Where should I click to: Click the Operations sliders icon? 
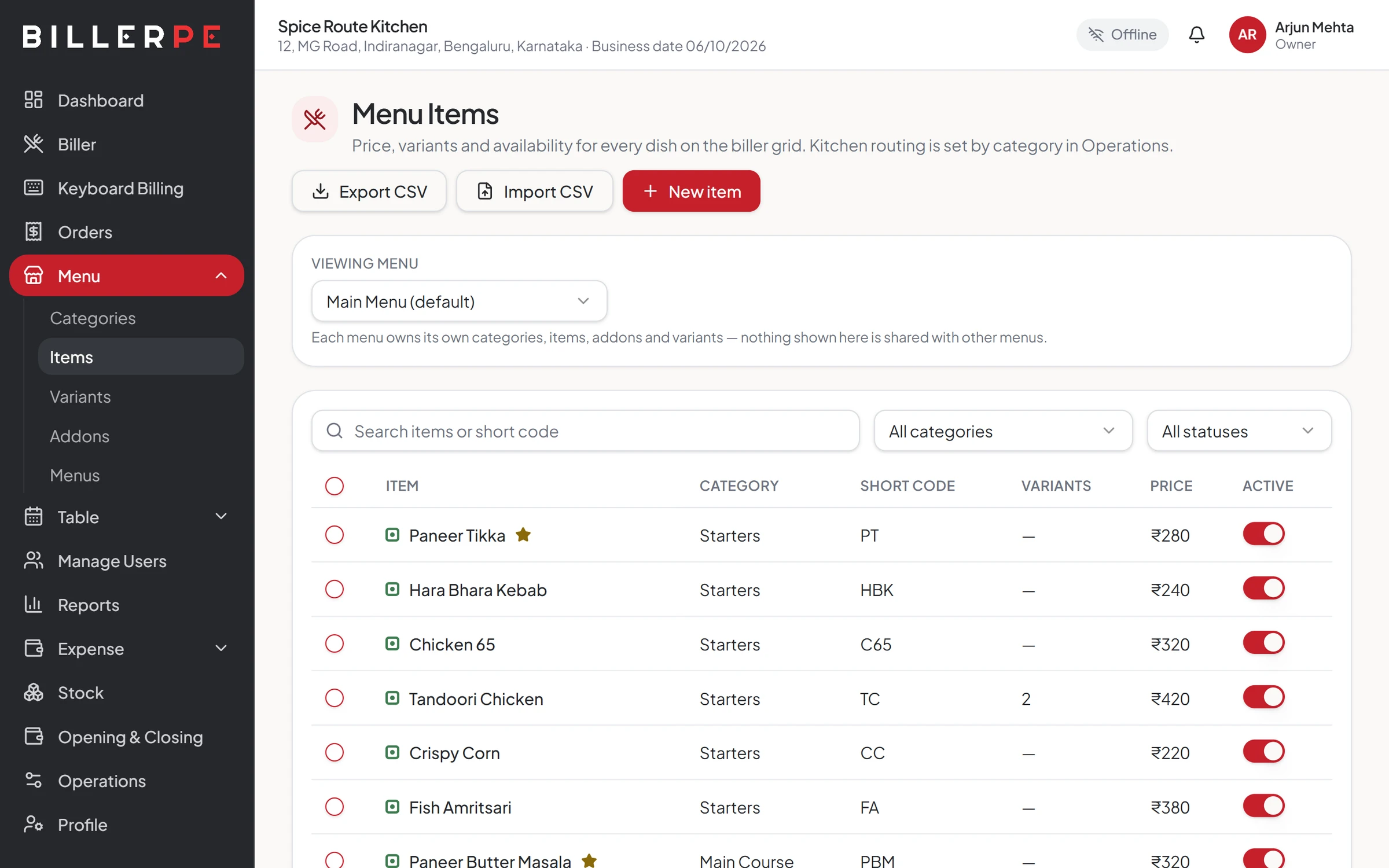point(34,780)
